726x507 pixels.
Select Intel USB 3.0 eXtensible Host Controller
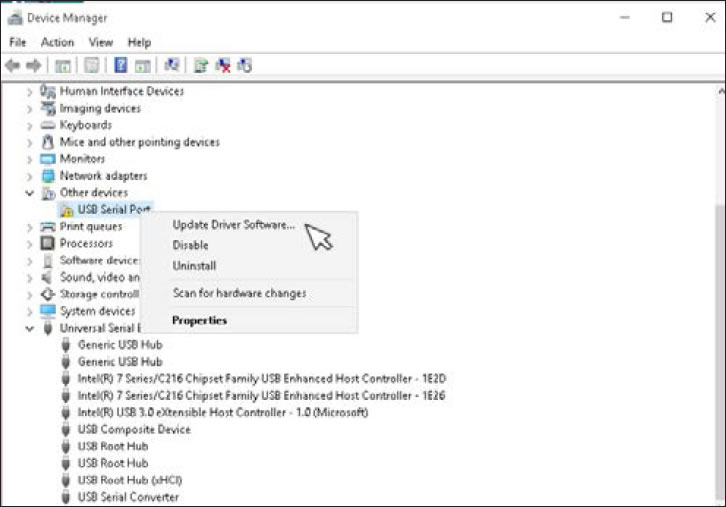(x=223, y=412)
